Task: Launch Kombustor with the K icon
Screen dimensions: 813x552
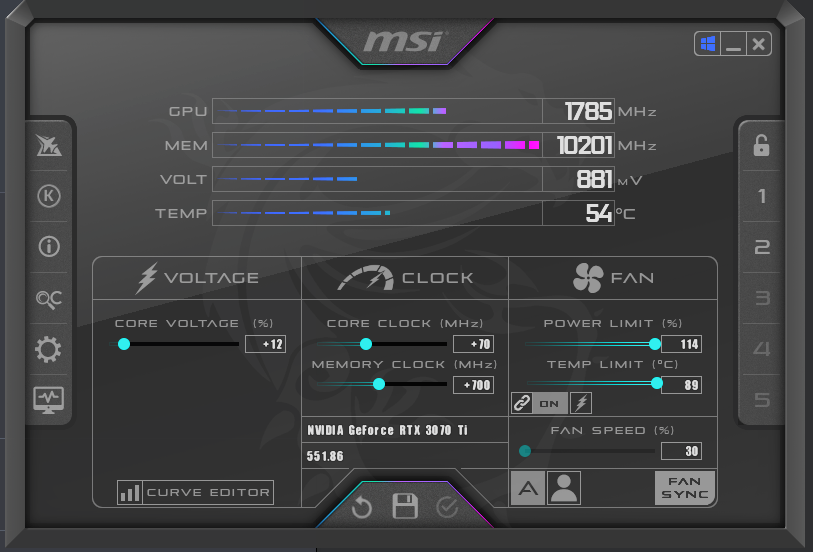Action: (49, 196)
